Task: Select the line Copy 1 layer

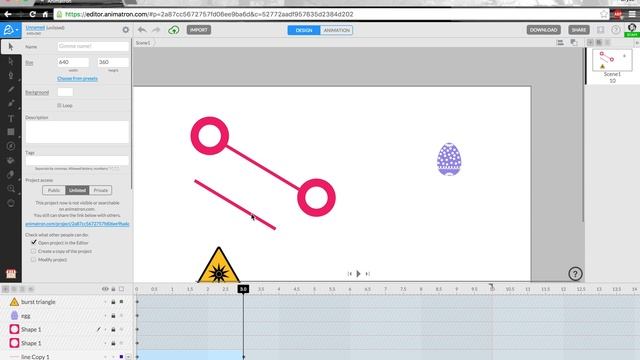Action: [x=35, y=356]
